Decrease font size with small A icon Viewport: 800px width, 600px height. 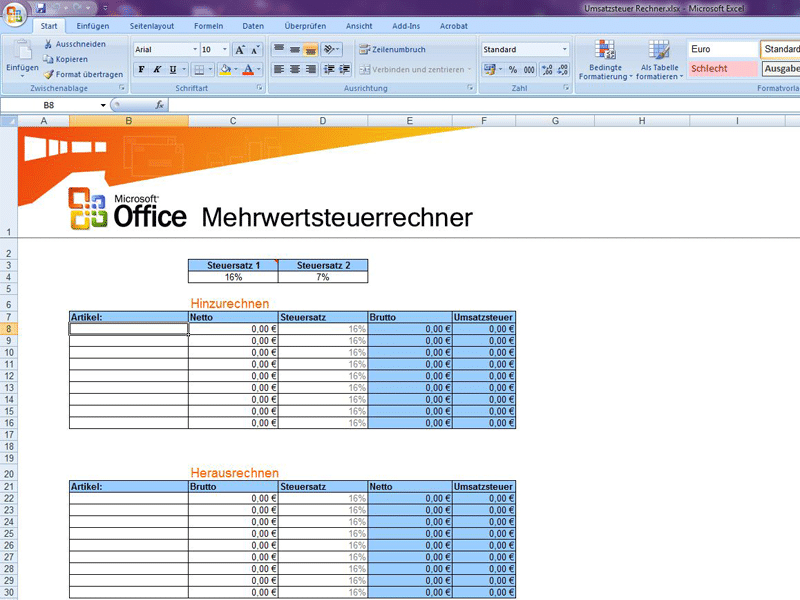click(255, 49)
